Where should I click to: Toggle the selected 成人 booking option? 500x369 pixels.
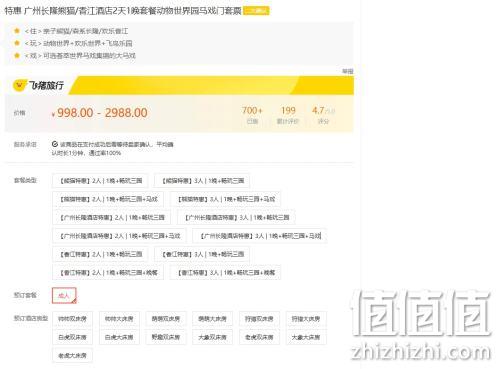[64, 295]
